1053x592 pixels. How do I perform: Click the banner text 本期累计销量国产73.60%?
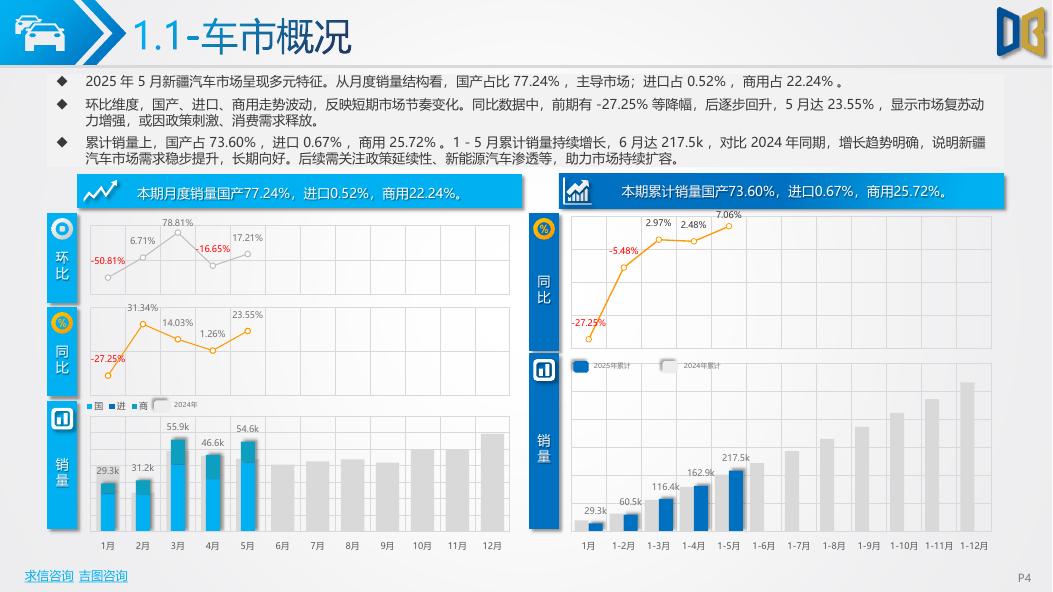tap(698, 191)
